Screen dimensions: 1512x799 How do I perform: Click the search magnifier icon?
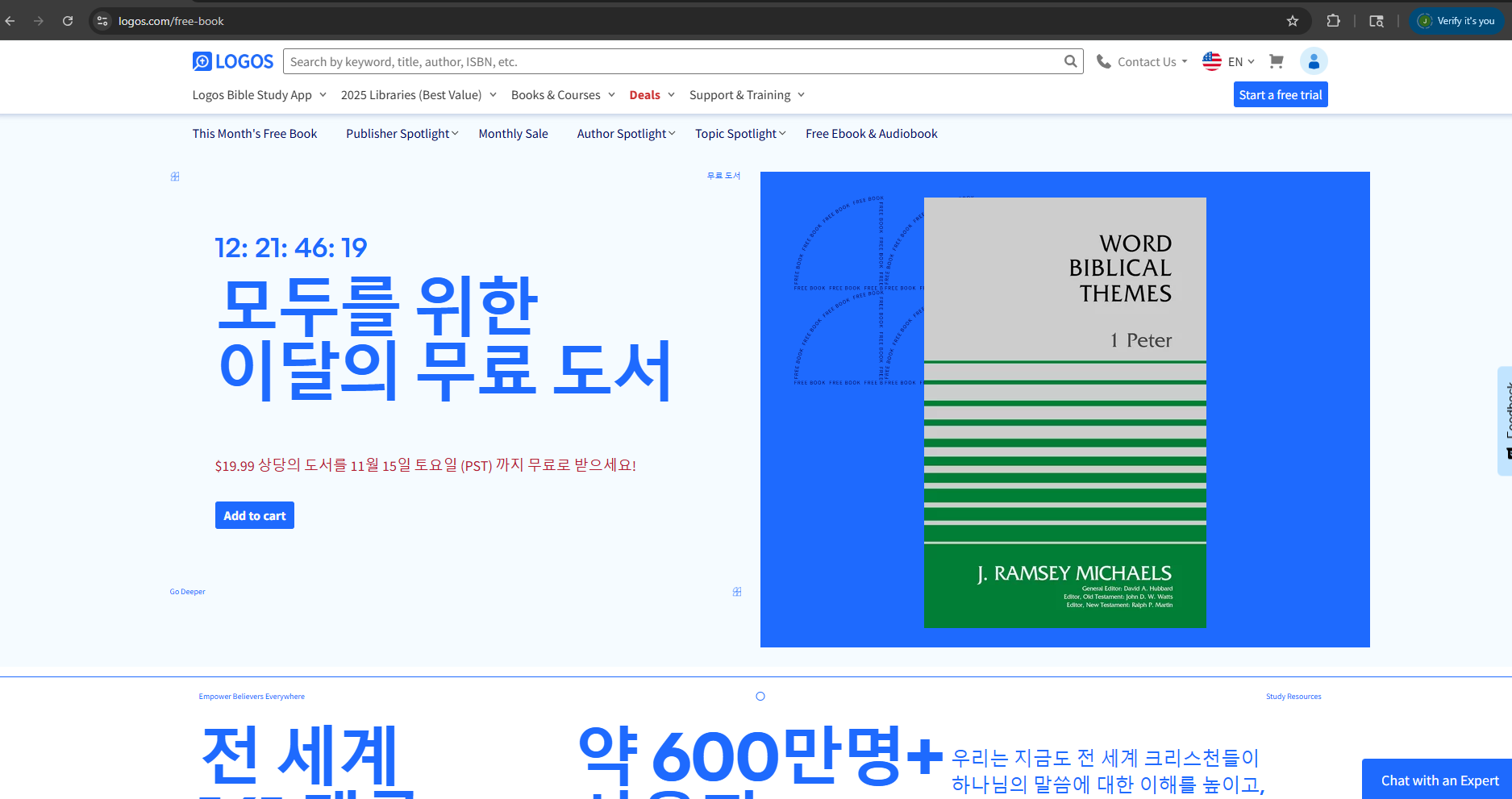click(1070, 61)
